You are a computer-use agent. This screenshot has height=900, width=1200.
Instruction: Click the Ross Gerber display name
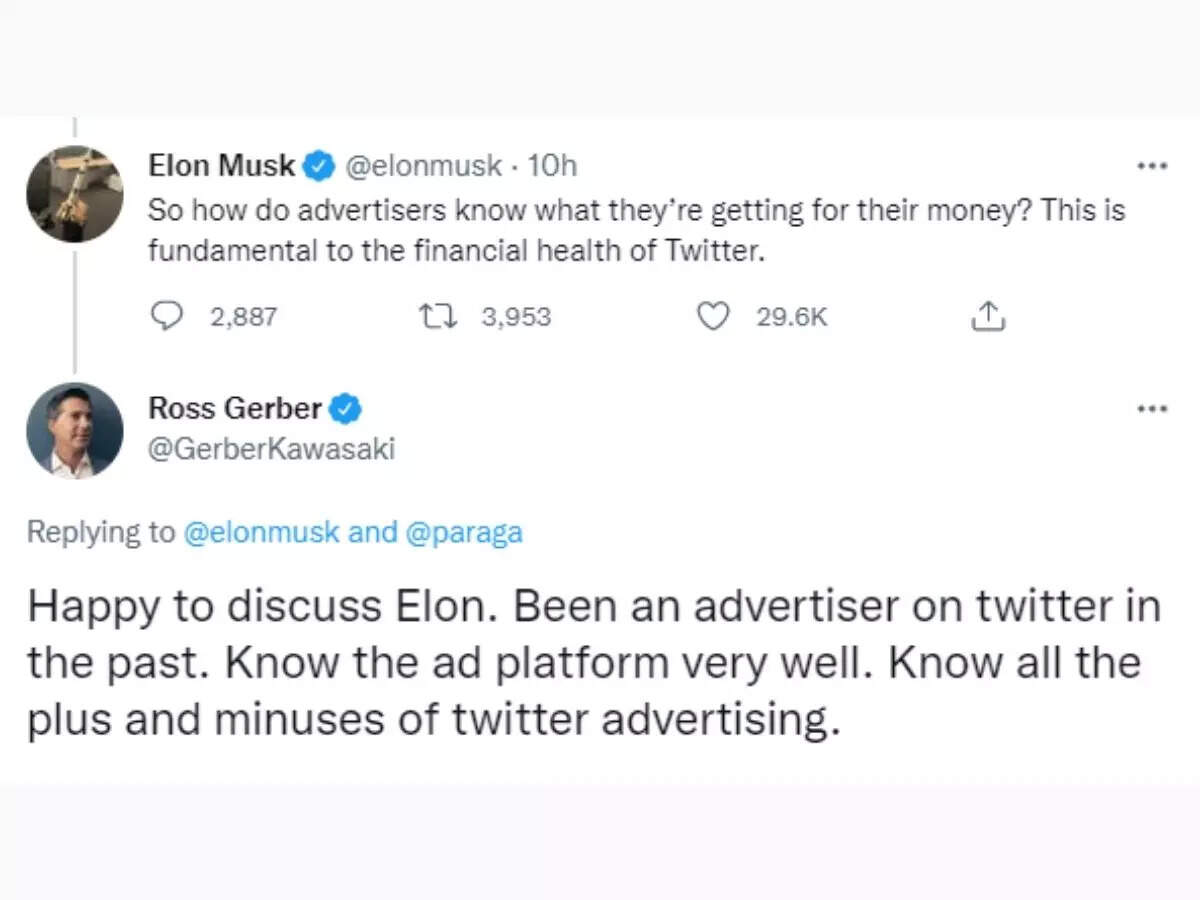[235, 408]
